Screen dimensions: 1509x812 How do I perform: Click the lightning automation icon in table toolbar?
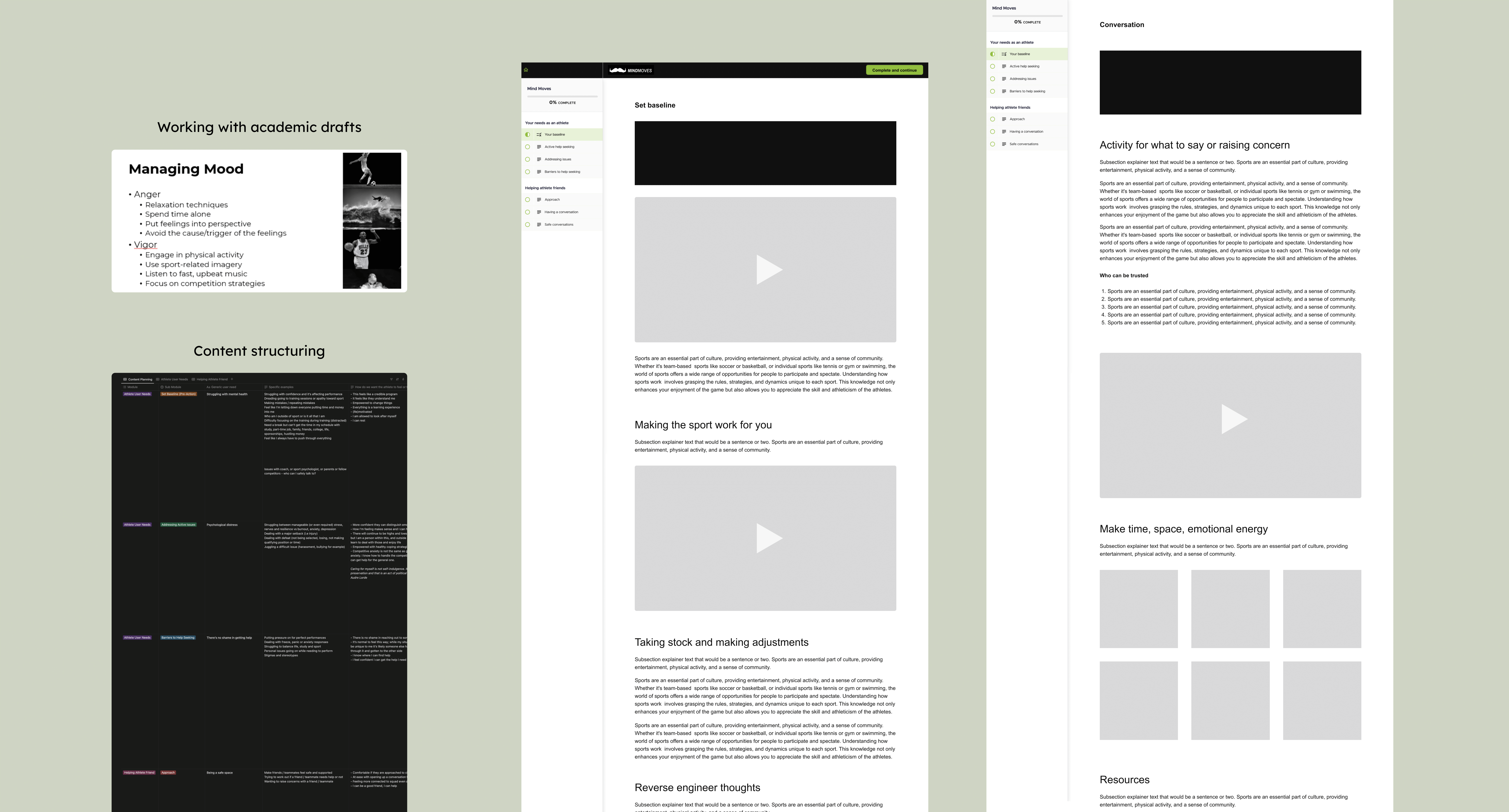click(x=403, y=379)
